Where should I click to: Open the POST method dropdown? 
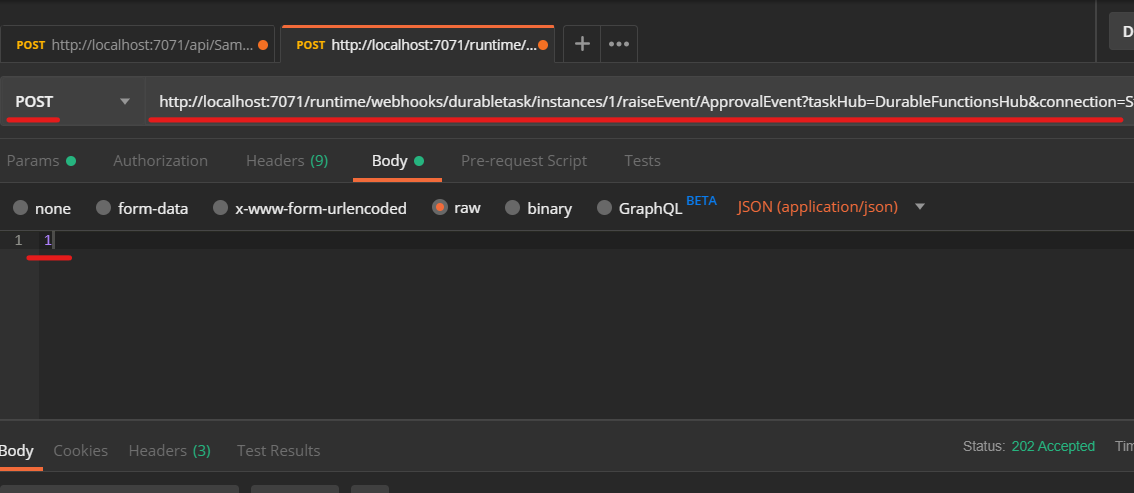72,101
